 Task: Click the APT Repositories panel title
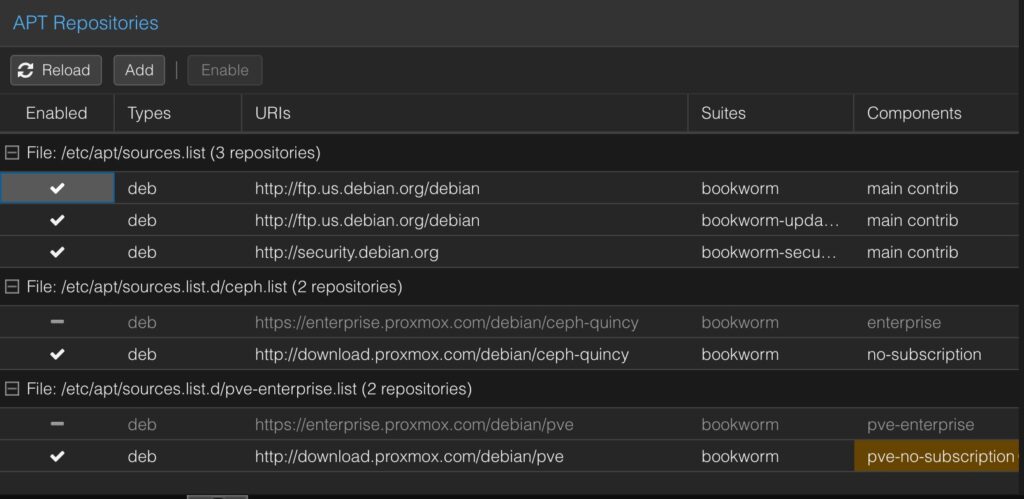click(x=86, y=23)
